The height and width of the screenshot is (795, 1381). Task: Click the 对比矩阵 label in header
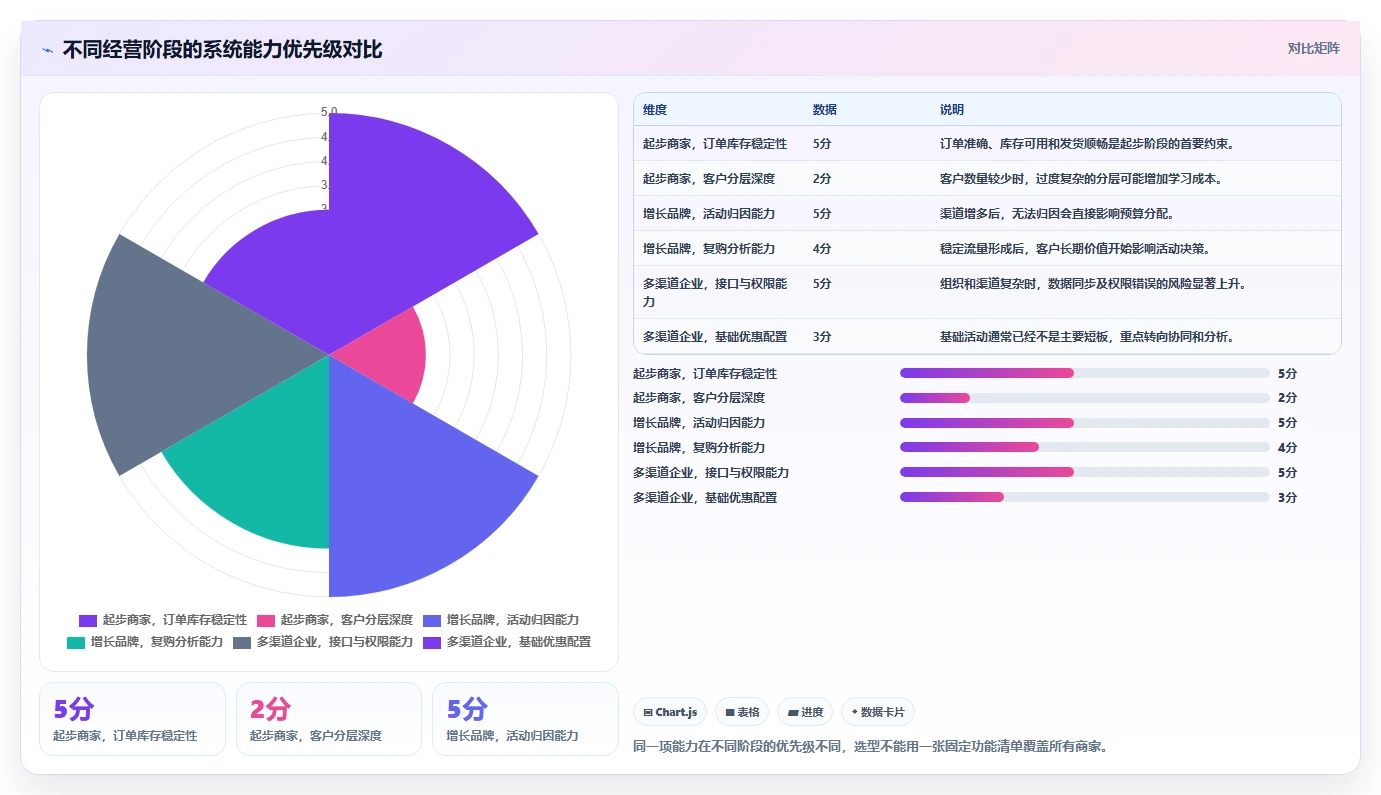coord(1313,48)
